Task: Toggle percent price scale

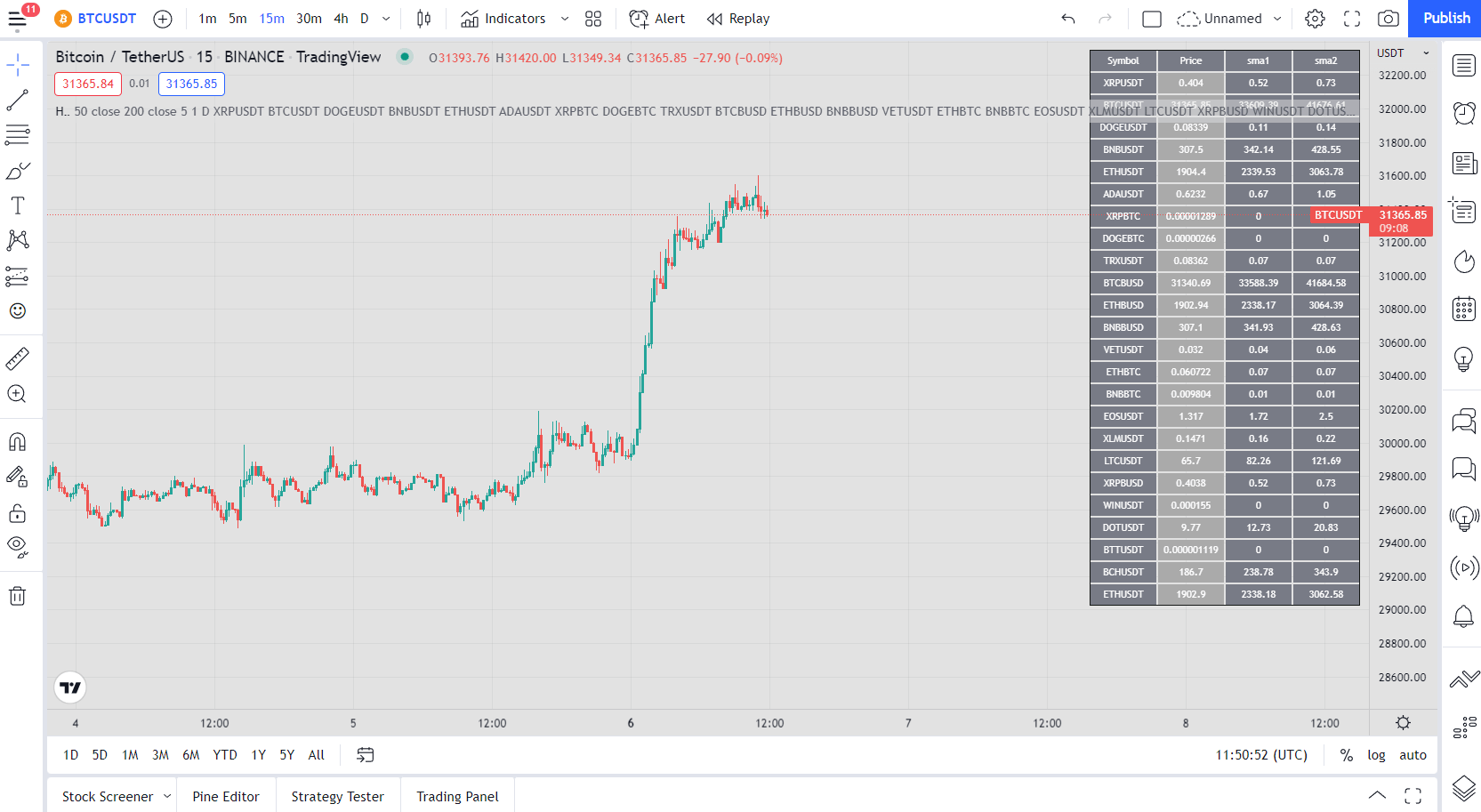Action: (x=1347, y=755)
